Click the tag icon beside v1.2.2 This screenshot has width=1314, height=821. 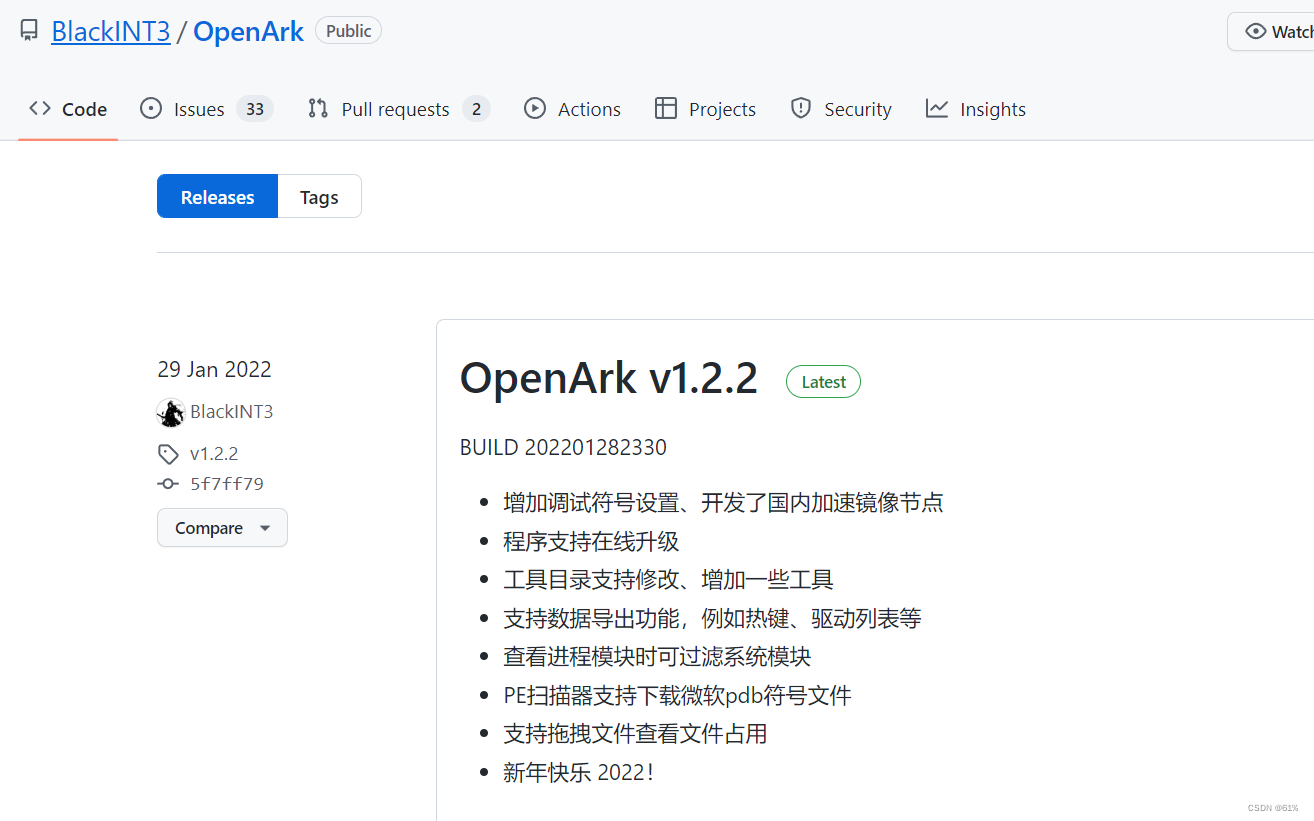coord(168,454)
